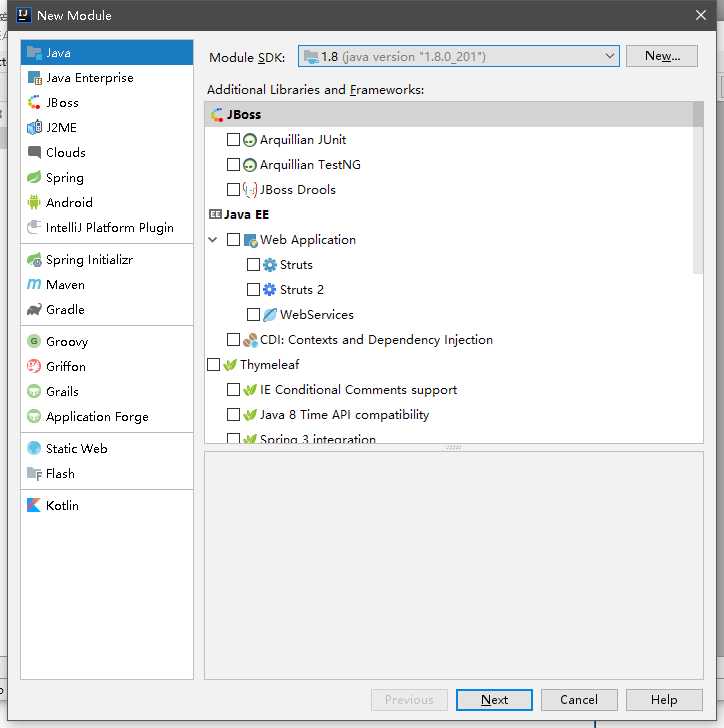Click 'Additional Libraries and Frameworks:' label

click(x=315, y=89)
